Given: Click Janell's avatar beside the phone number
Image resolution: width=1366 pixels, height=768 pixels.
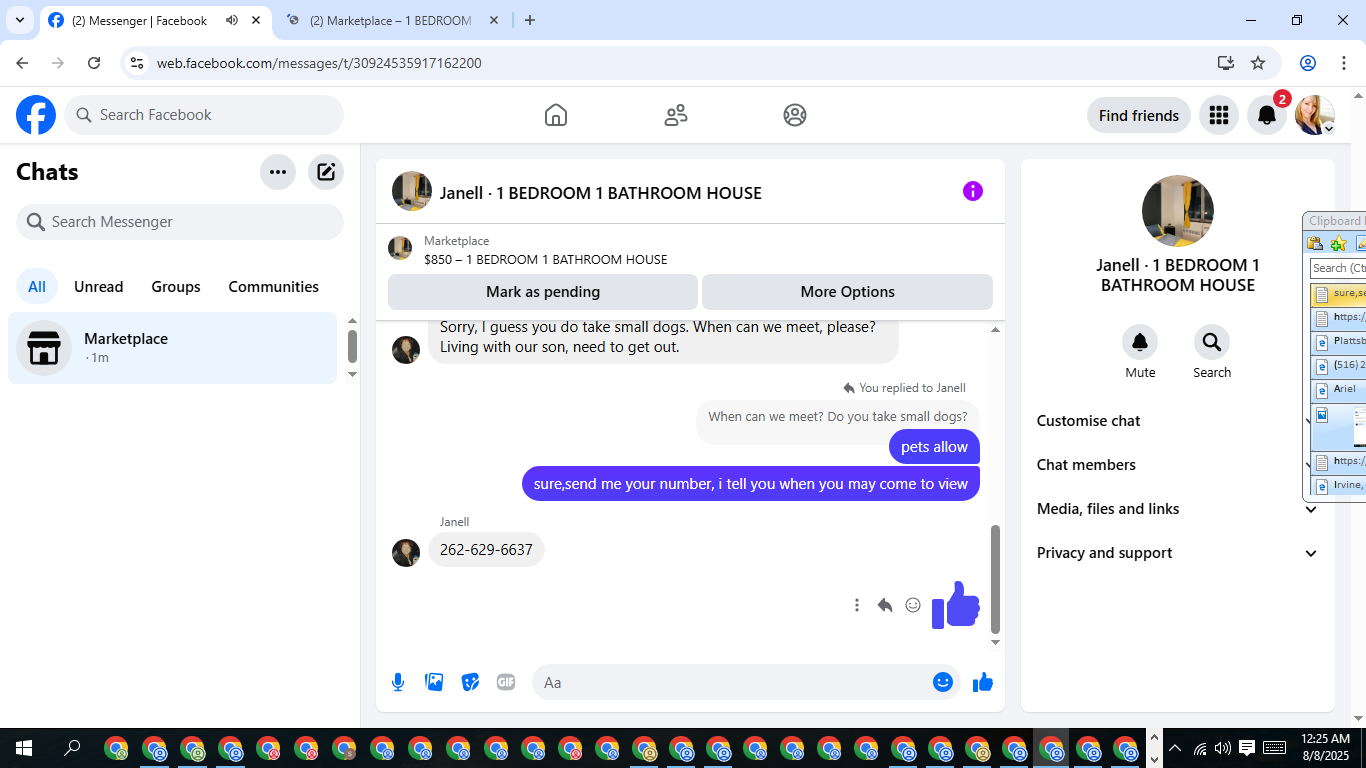Looking at the screenshot, I should pos(406,553).
